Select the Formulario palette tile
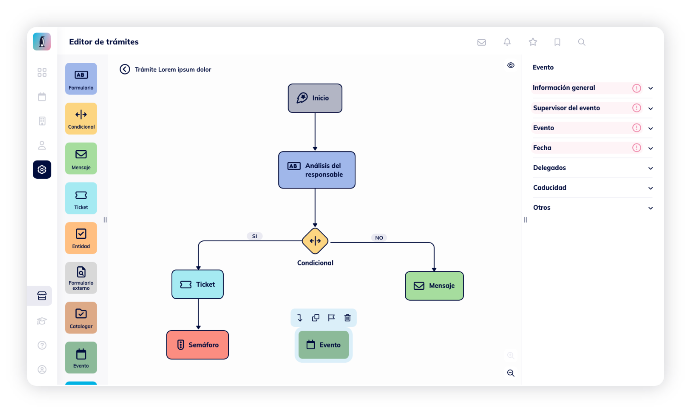 tap(81, 79)
